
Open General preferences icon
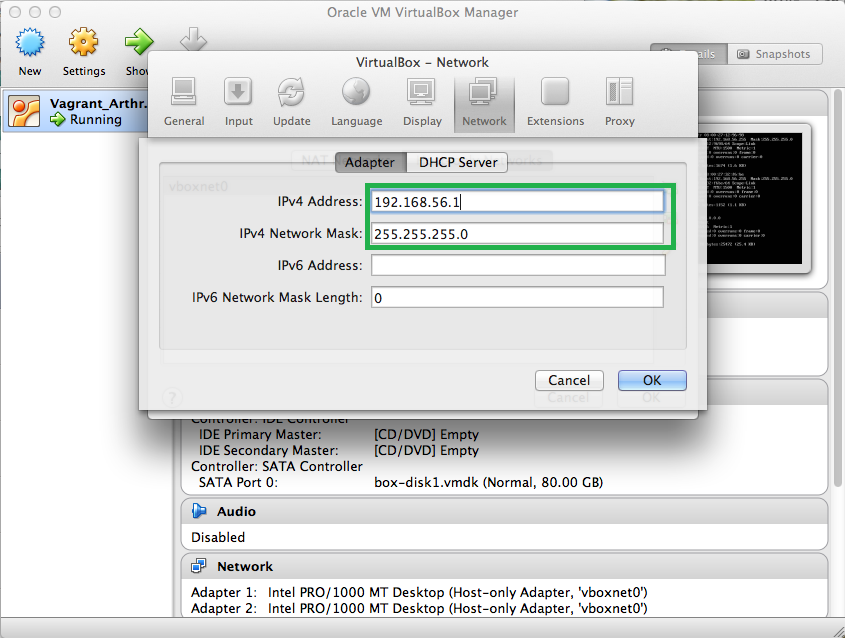(x=184, y=92)
